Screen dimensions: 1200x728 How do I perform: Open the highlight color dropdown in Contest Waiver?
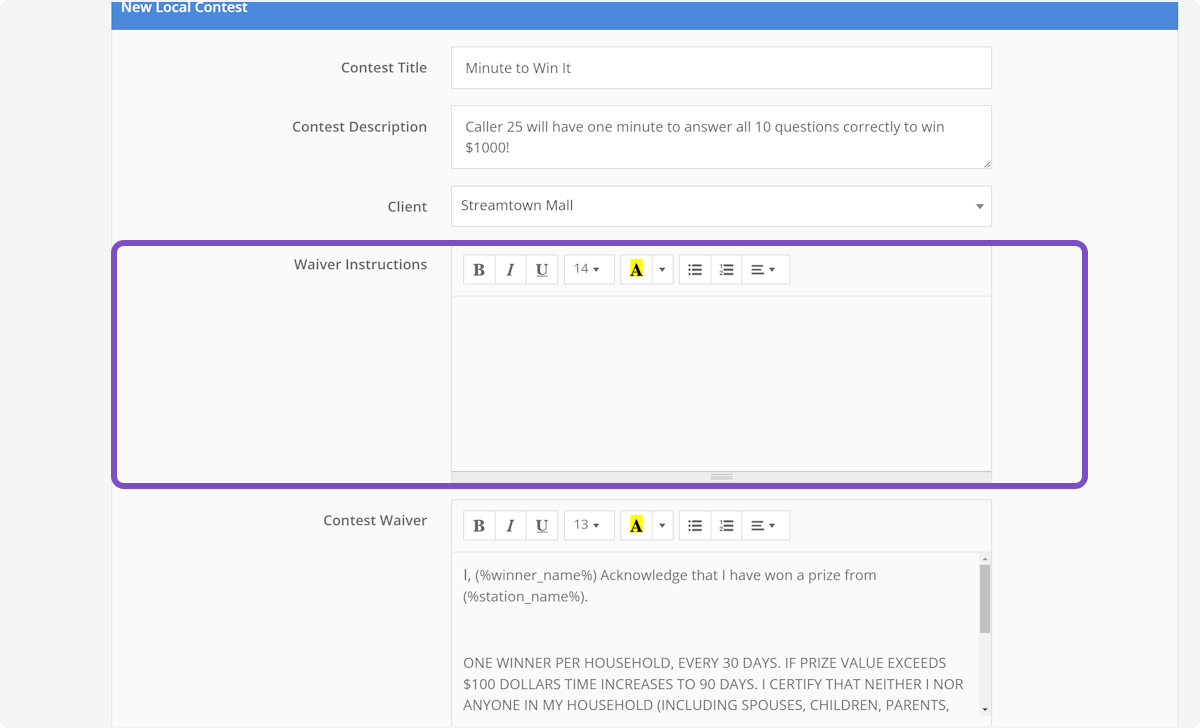662,525
